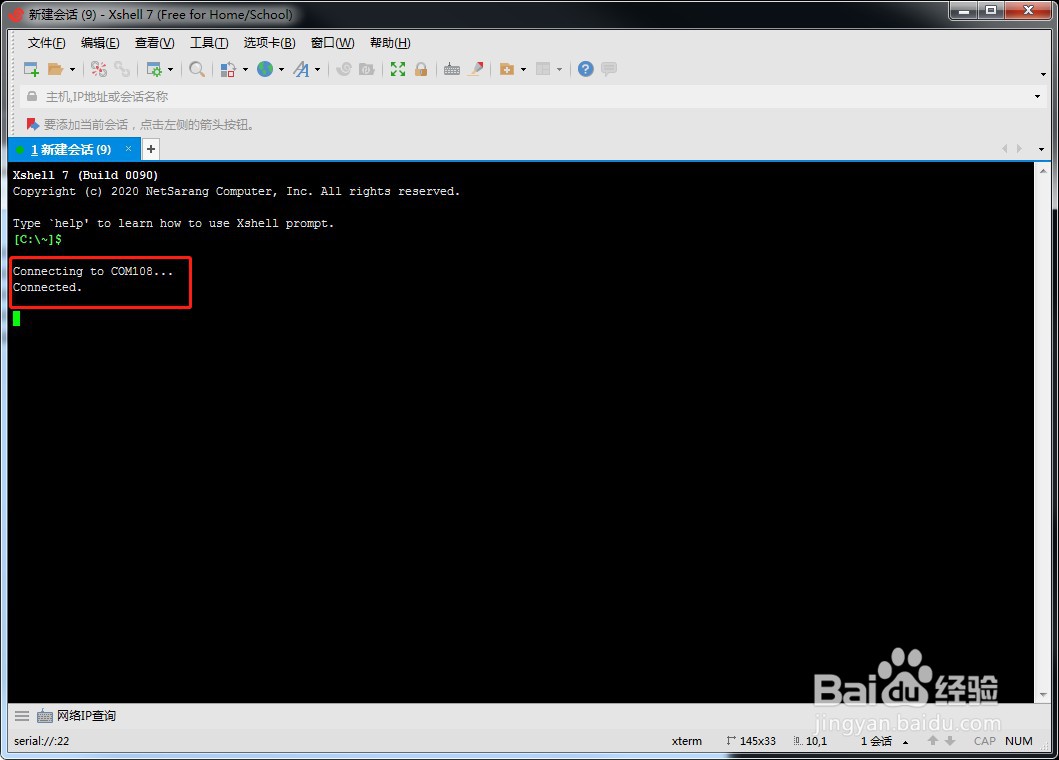
Task: Click the address bar lock icon
Action: (x=32, y=97)
